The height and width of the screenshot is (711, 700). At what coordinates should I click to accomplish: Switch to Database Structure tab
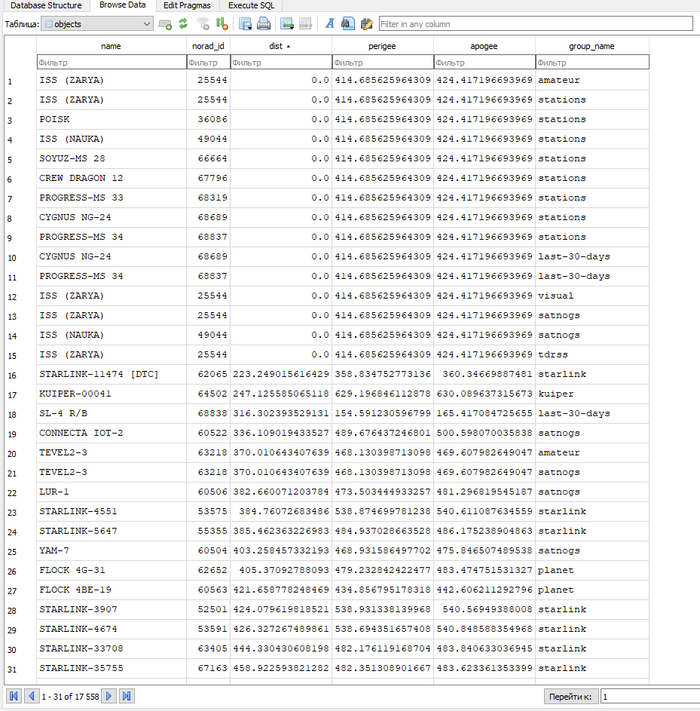pos(46,5)
